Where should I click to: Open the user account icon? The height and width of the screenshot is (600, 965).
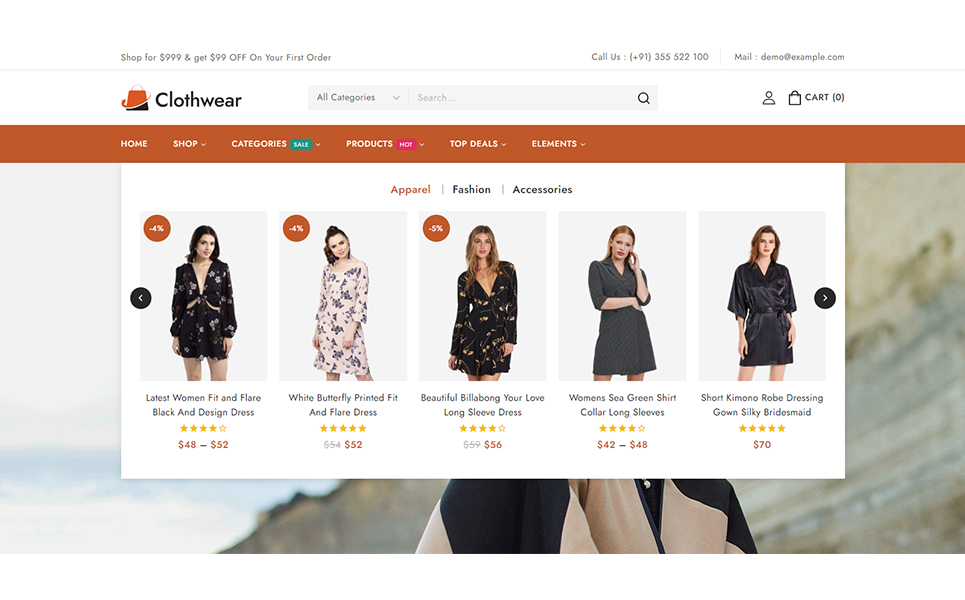click(768, 98)
